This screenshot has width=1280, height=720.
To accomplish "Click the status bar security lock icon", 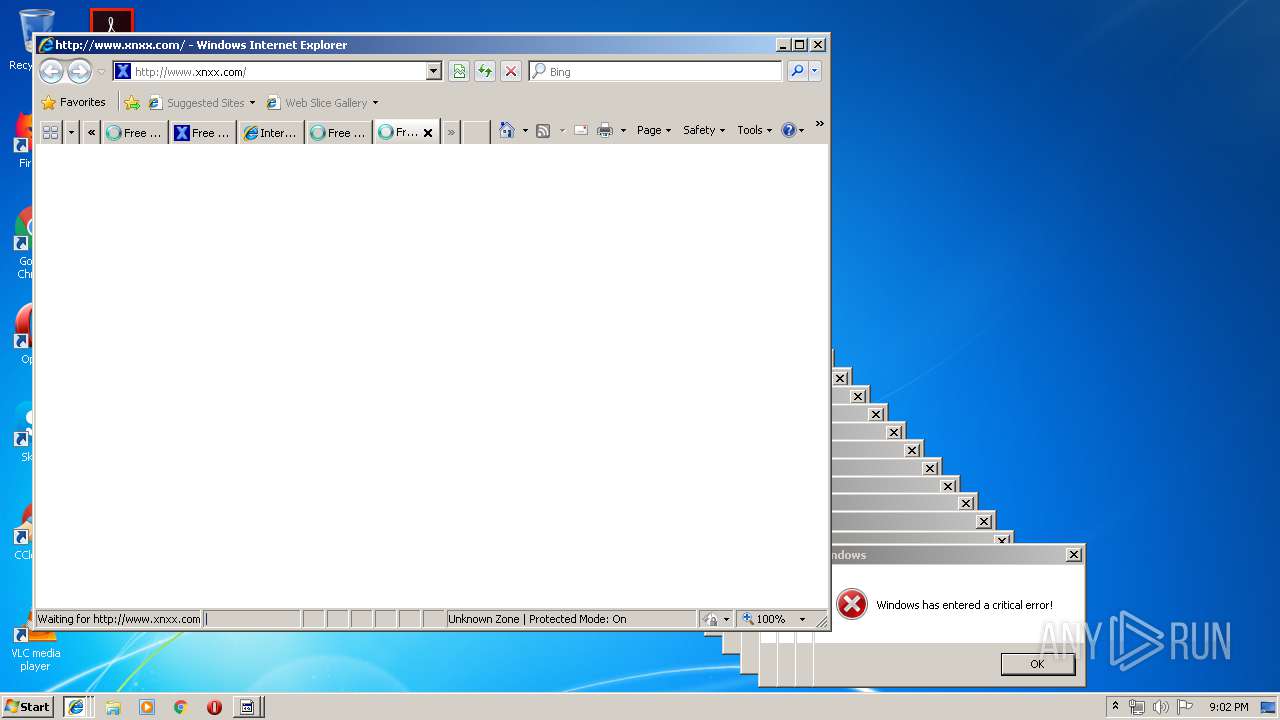I will 711,619.
